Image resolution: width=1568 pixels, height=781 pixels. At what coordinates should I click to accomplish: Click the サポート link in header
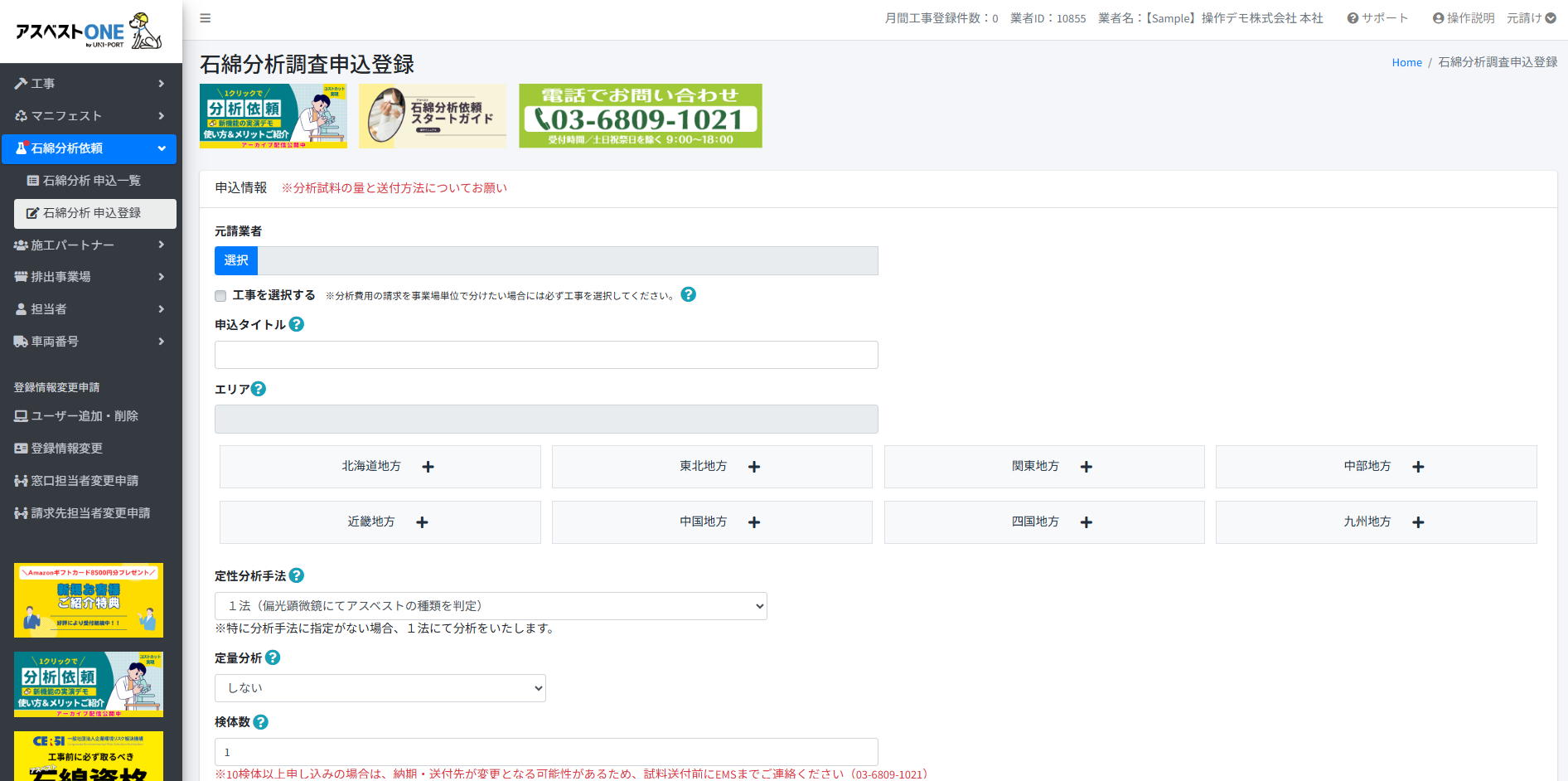point(1377,18)
